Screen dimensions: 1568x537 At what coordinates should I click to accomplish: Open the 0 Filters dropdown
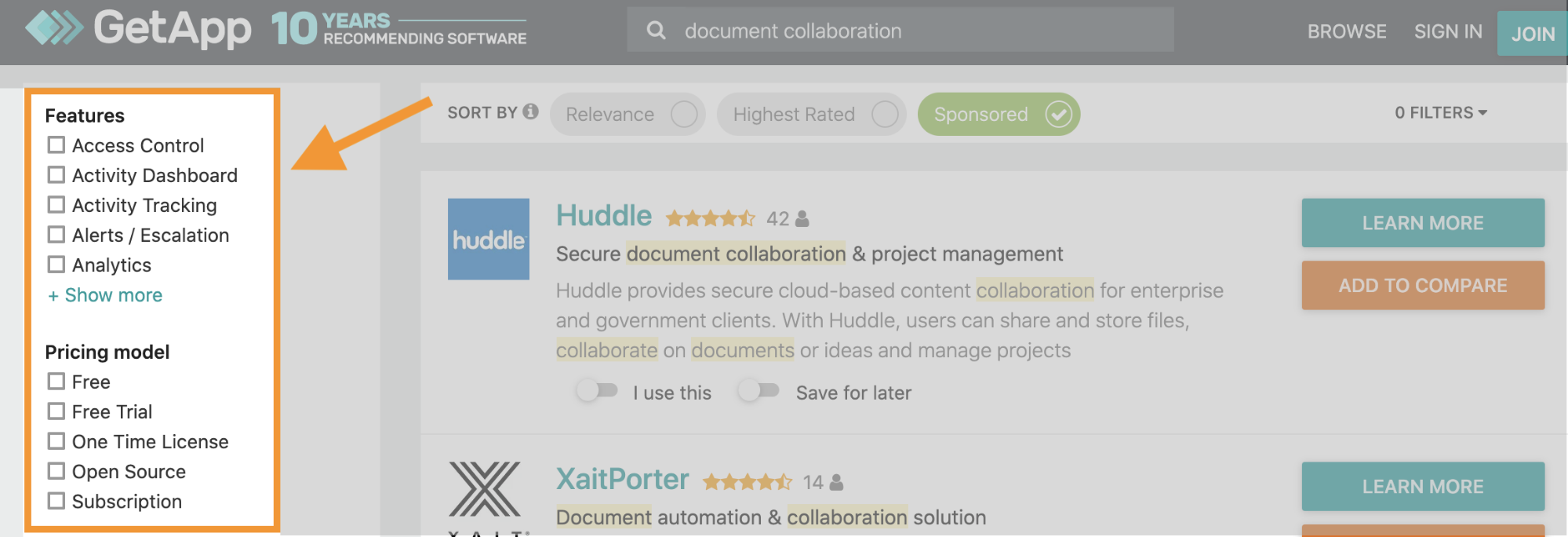click(x=1441, y=113)
